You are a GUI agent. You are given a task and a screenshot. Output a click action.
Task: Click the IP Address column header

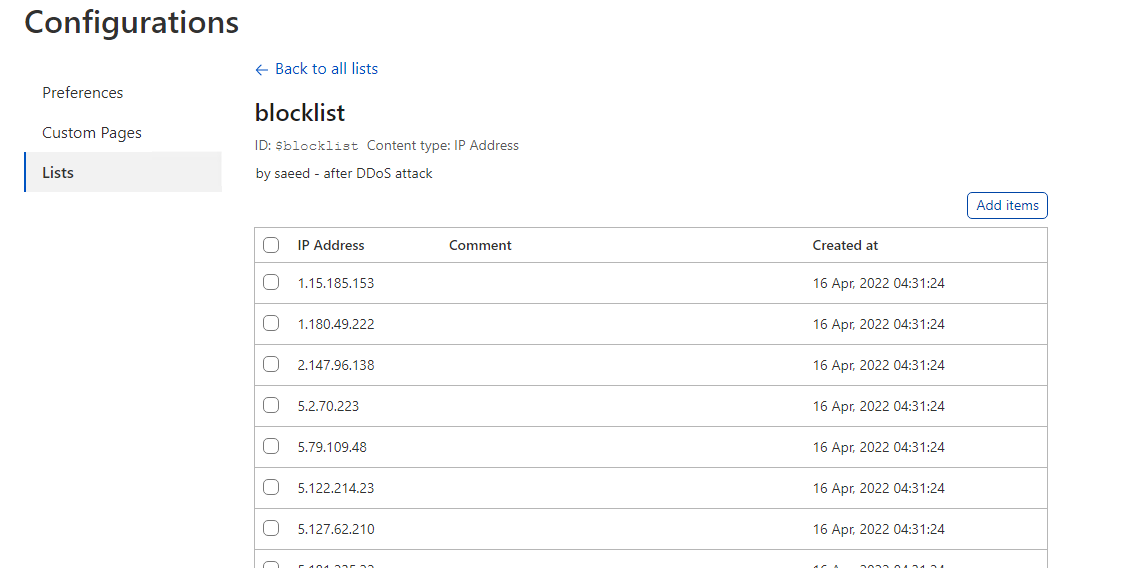tap(331, 245)
